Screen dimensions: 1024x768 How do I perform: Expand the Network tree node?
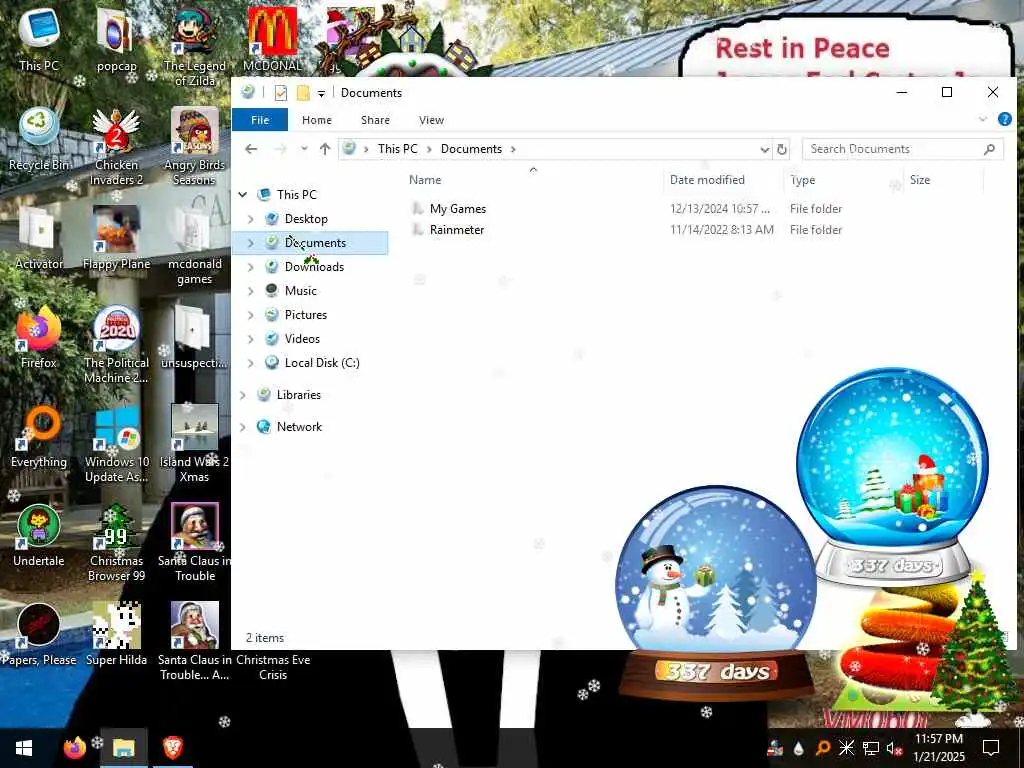point(243,427)
